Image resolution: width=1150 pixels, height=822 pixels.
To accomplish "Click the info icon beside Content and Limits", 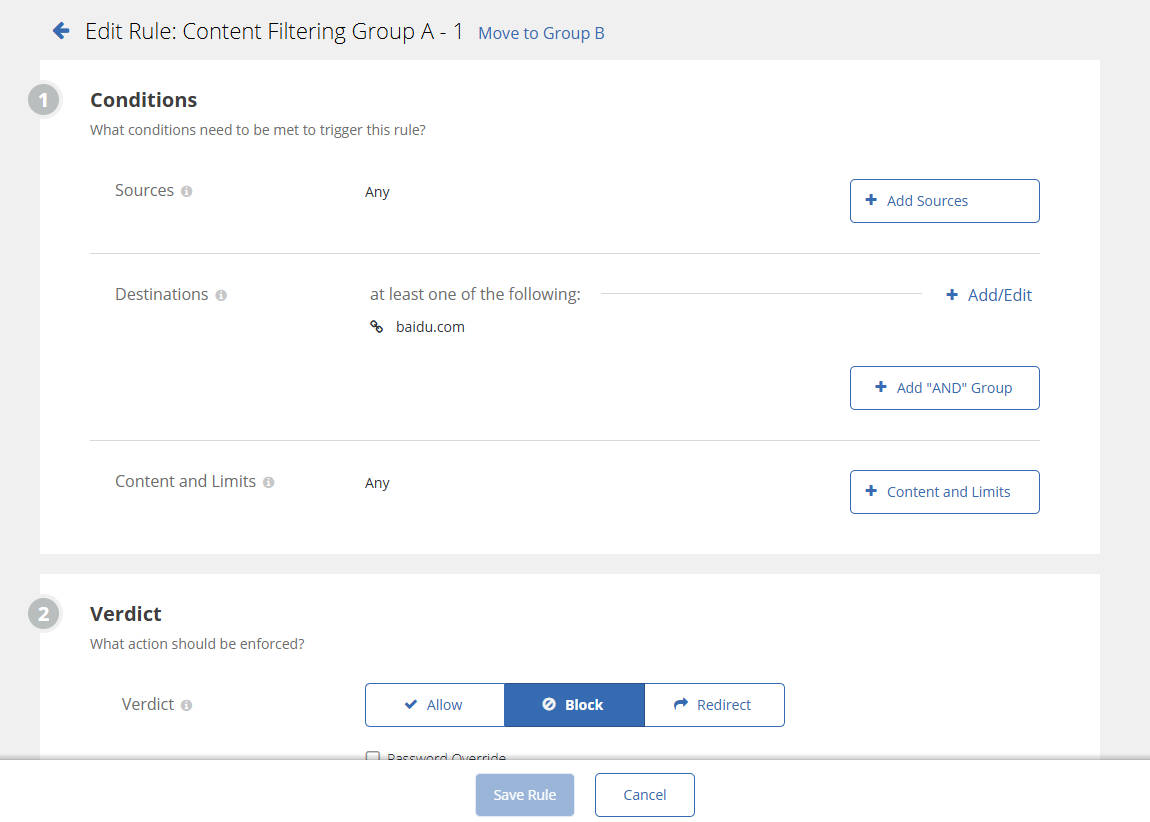I will 268,482.
